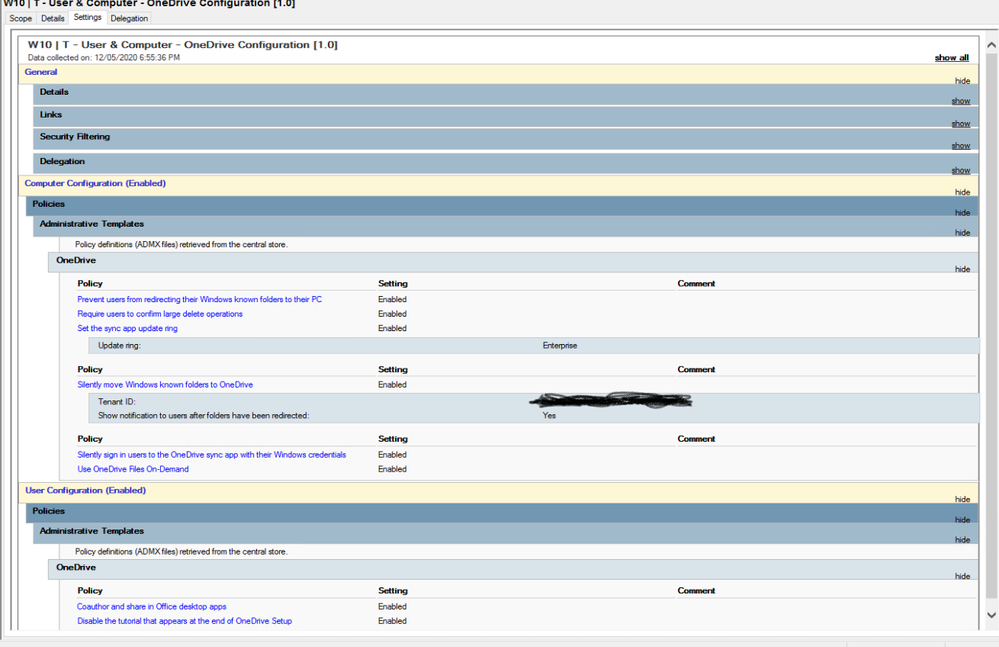
Task: Click the Security Filtering heading text
Action: [75, 137]
